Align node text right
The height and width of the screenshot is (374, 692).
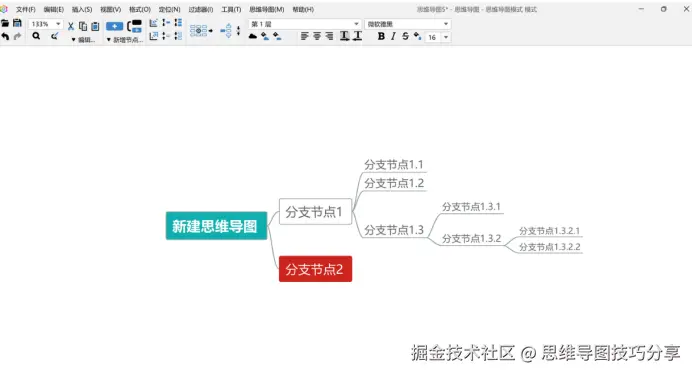point(329,36)
